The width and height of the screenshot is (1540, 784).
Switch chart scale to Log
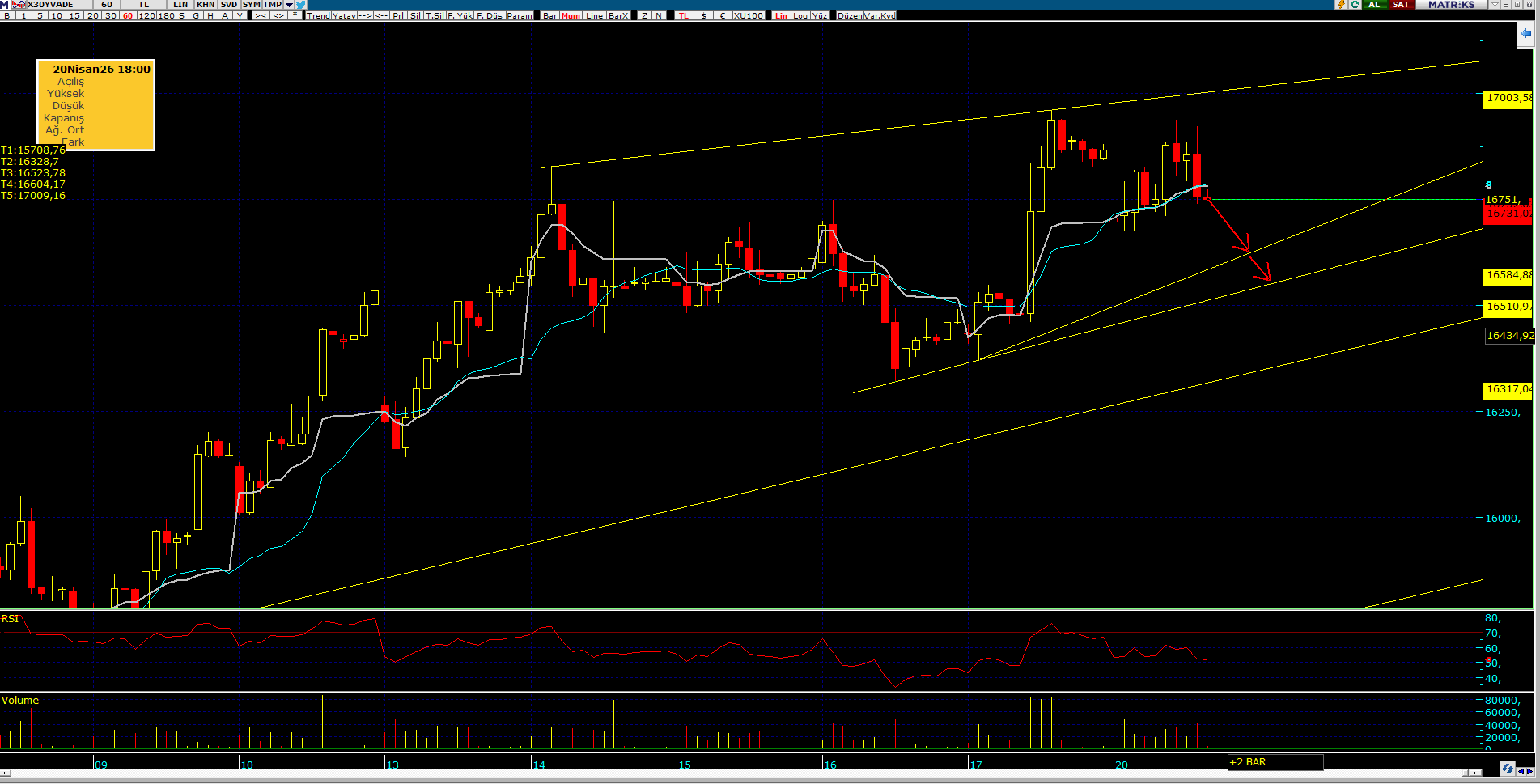tap(800, 15)
